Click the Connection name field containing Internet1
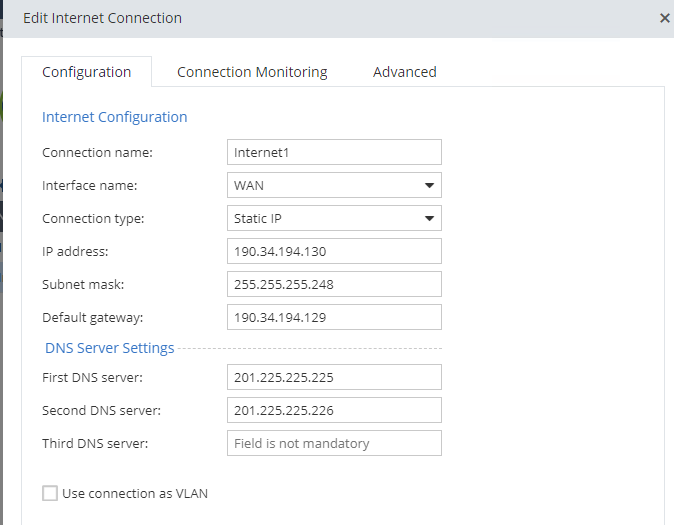The image size is (674, 525). point(334,152)
